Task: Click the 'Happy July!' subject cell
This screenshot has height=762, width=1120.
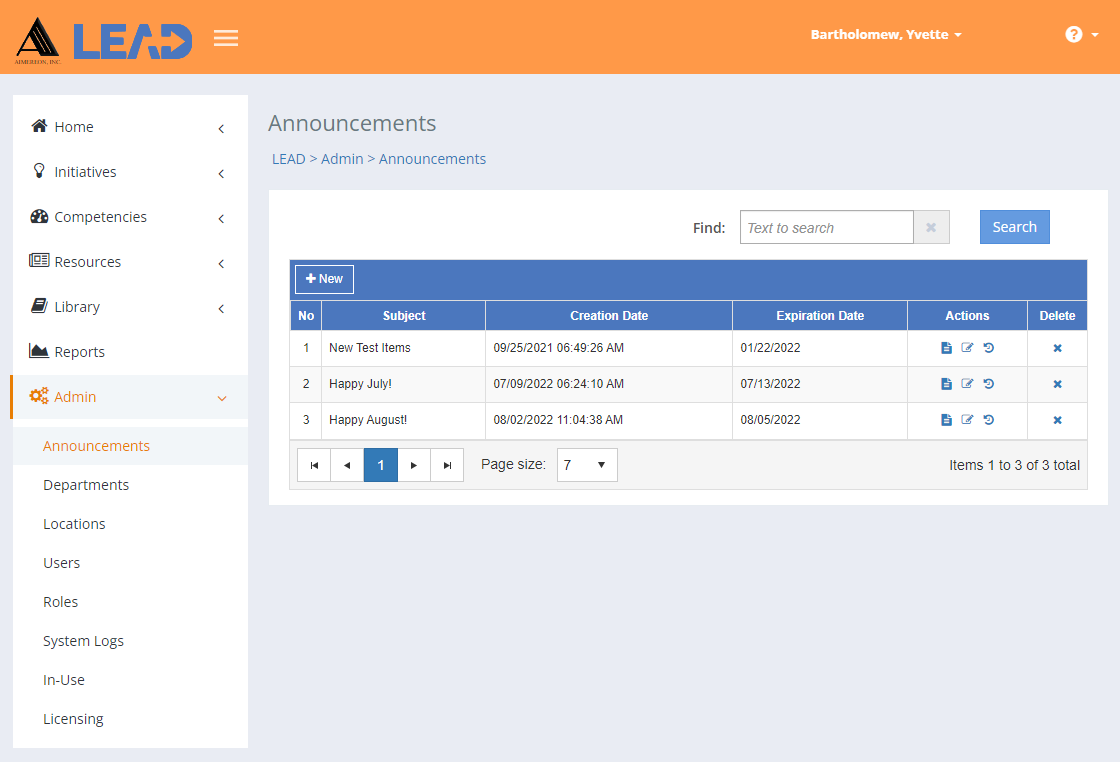Action: point(404,384)
